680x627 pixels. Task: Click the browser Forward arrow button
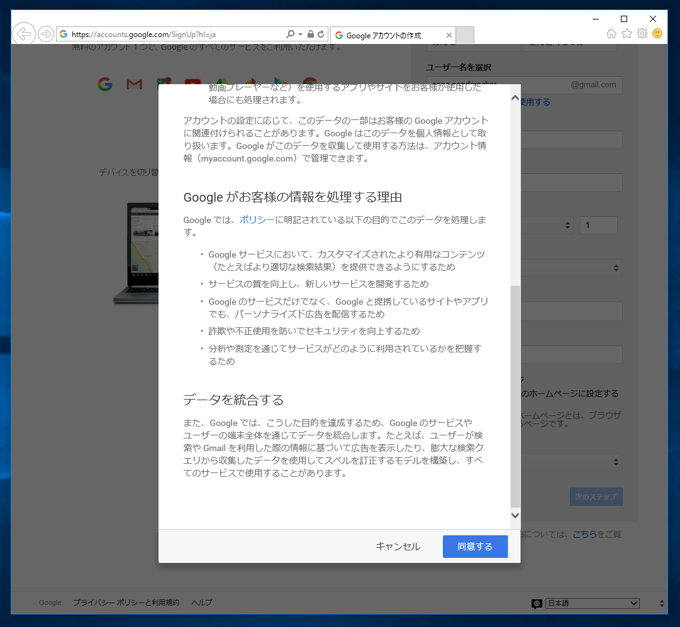[46, 34]
